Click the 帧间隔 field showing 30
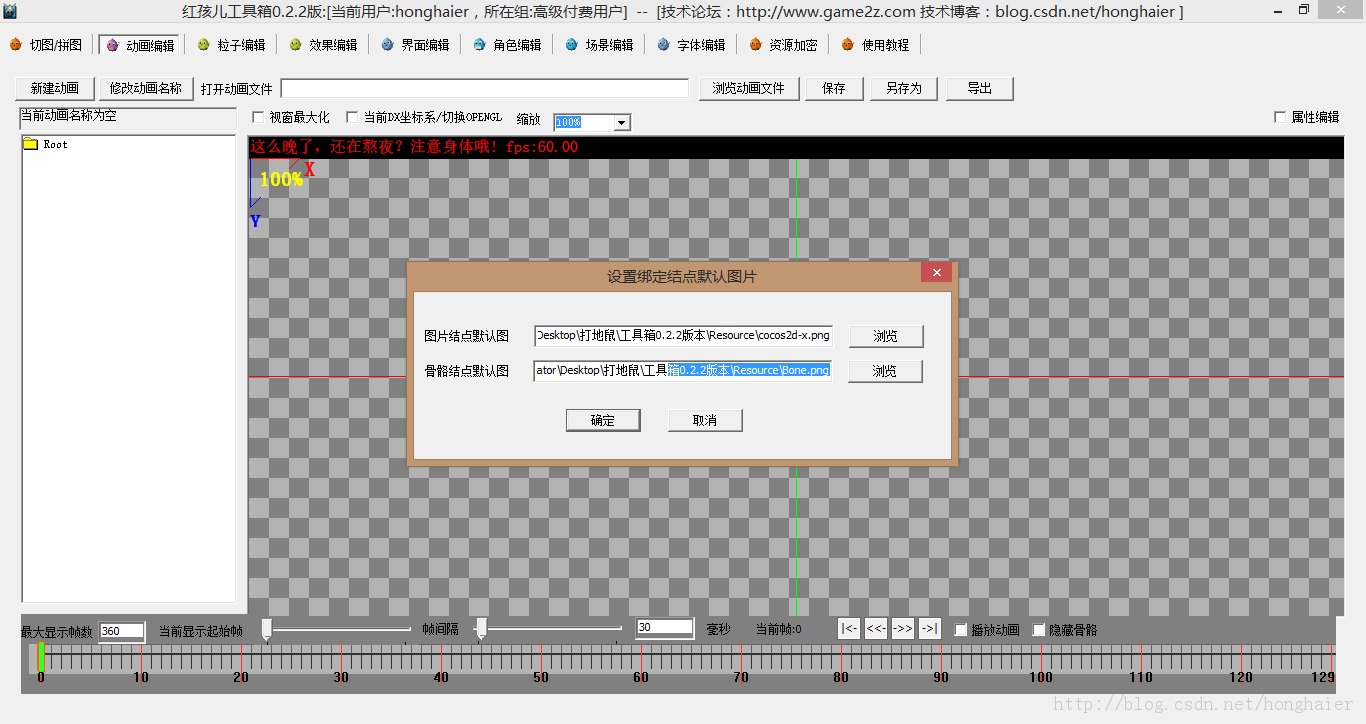Viewport: 1366px width, 724px height. tap(665, 627)
